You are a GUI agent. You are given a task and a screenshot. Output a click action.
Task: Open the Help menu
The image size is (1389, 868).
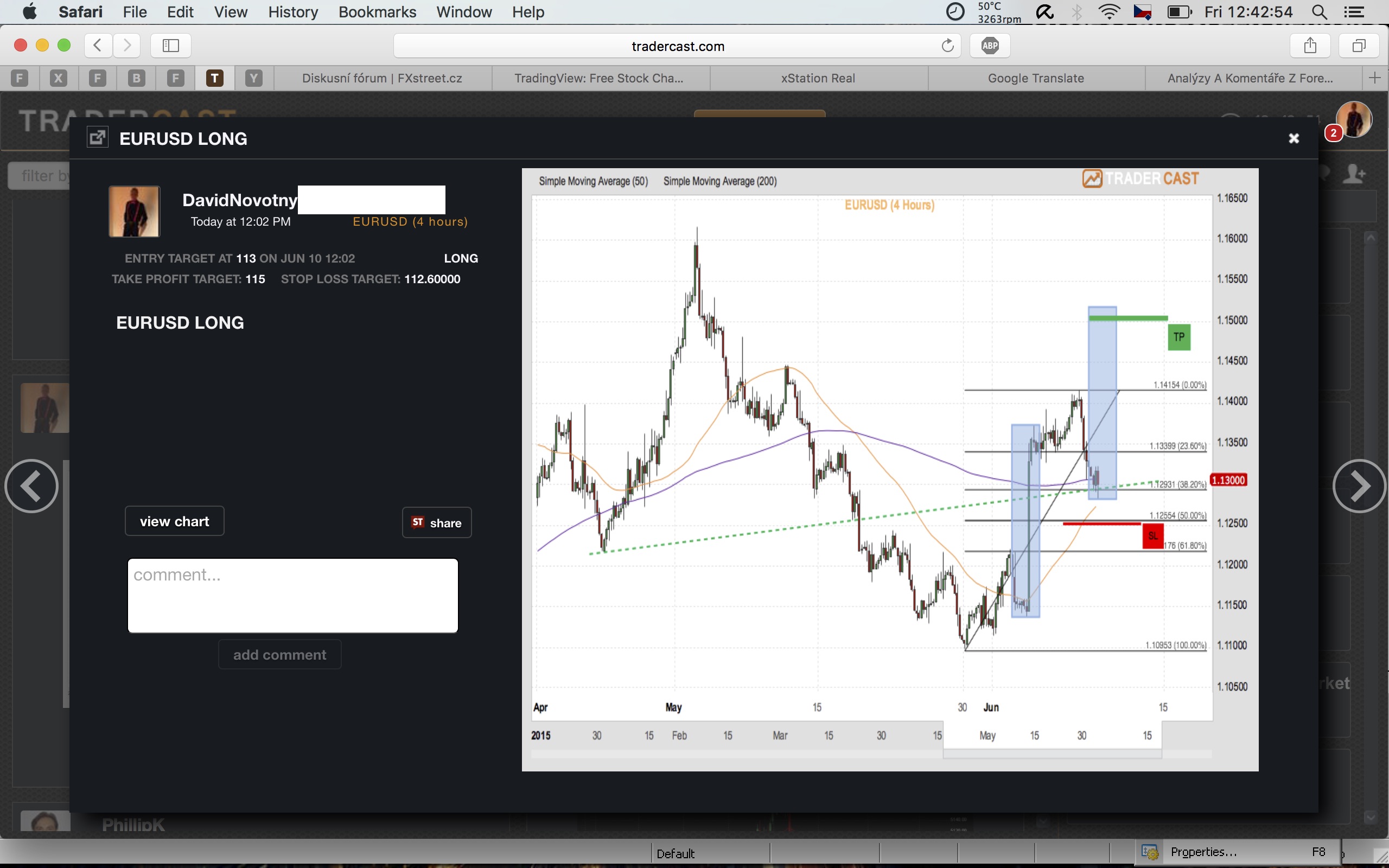click(x=528, y=11)
